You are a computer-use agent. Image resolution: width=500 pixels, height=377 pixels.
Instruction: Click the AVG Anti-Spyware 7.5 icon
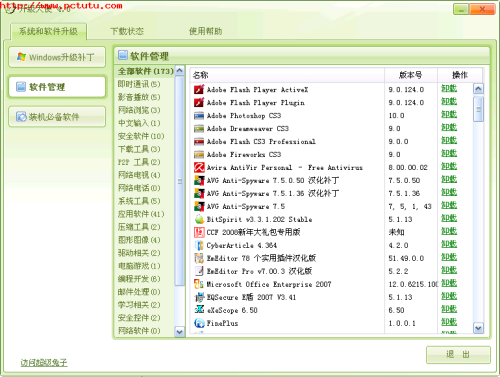(199, 206)
